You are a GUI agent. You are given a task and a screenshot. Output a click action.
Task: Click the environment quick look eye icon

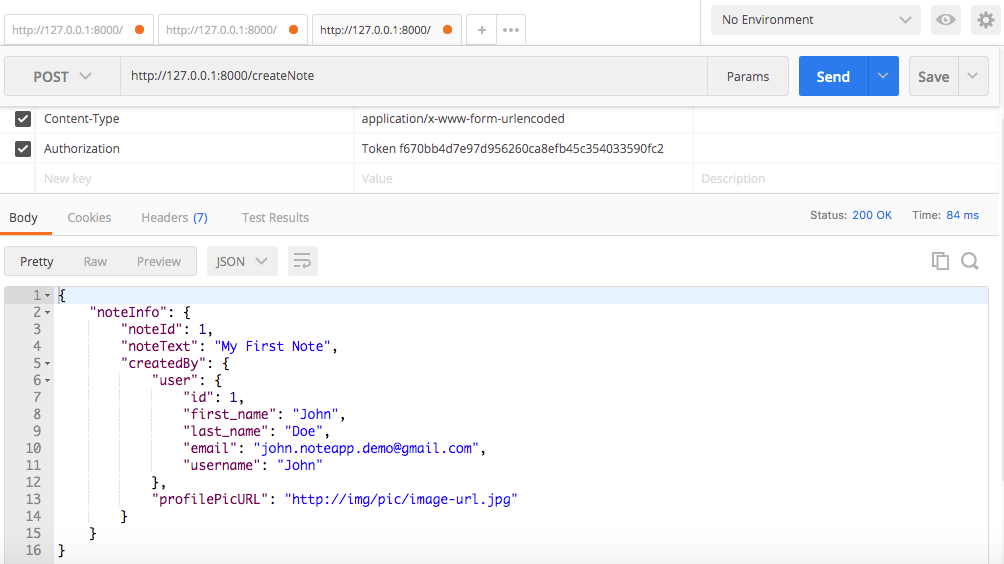(x=946, y=20)
